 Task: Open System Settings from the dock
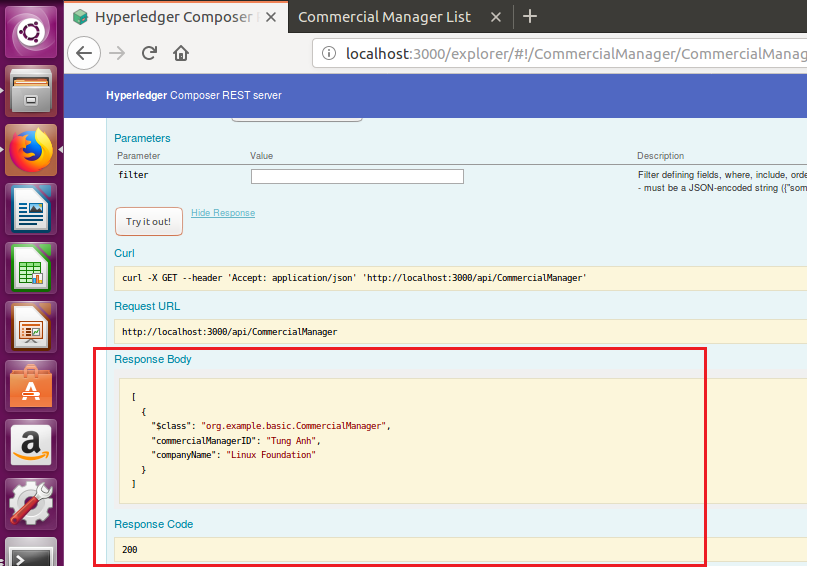tap(31, 504)
